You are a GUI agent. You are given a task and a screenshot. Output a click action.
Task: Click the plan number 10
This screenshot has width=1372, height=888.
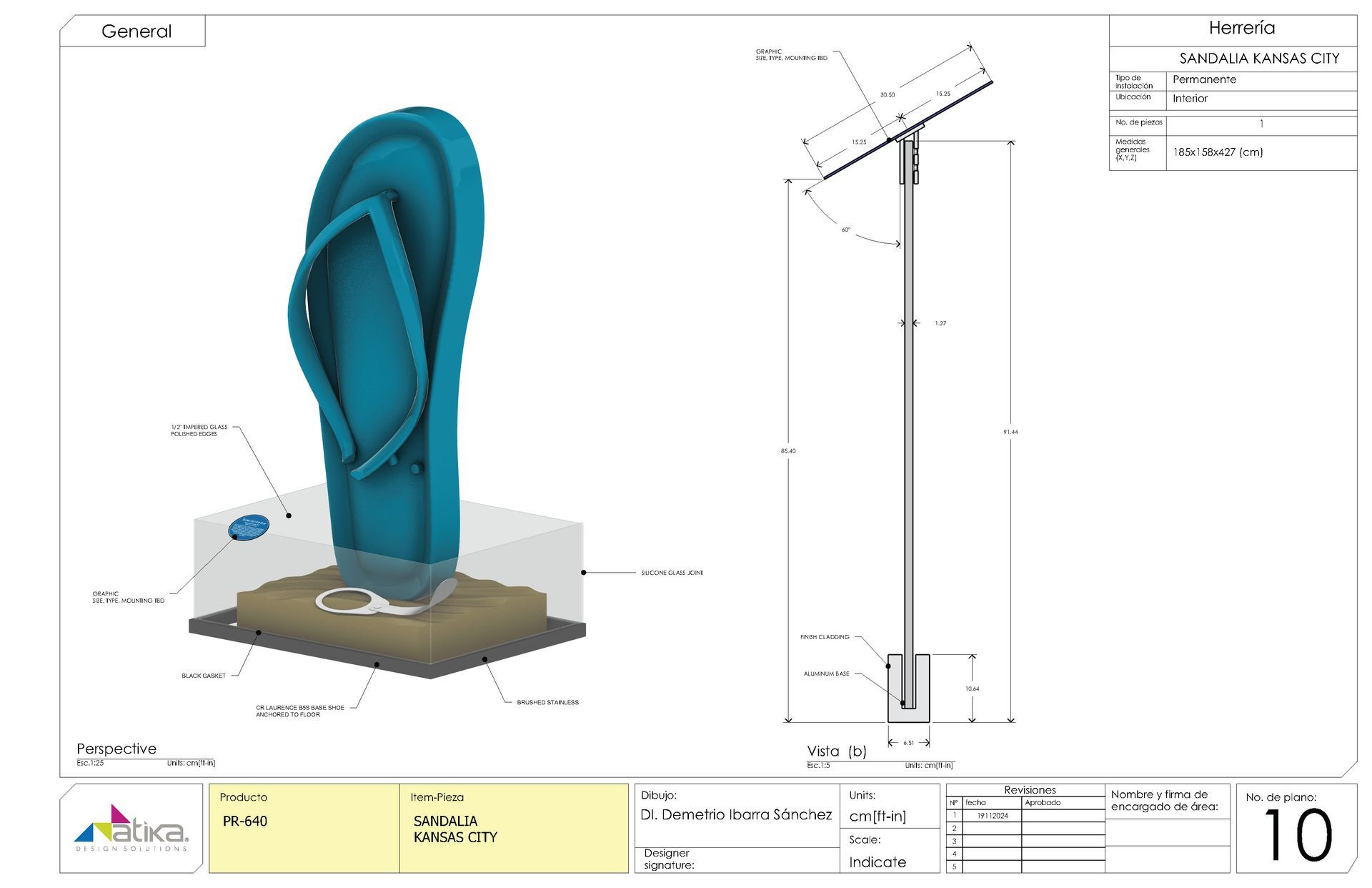click(x=1297, y=835)
